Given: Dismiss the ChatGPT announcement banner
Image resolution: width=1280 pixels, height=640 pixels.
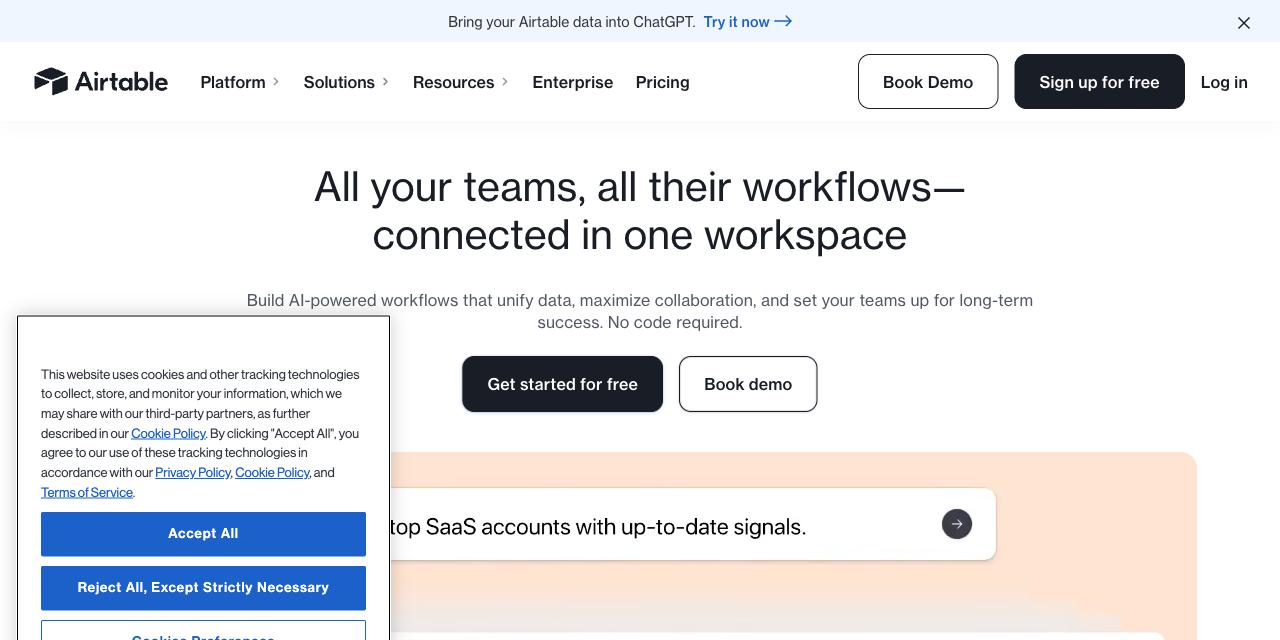Looking at the screenshot, I should pos(1244,22).
